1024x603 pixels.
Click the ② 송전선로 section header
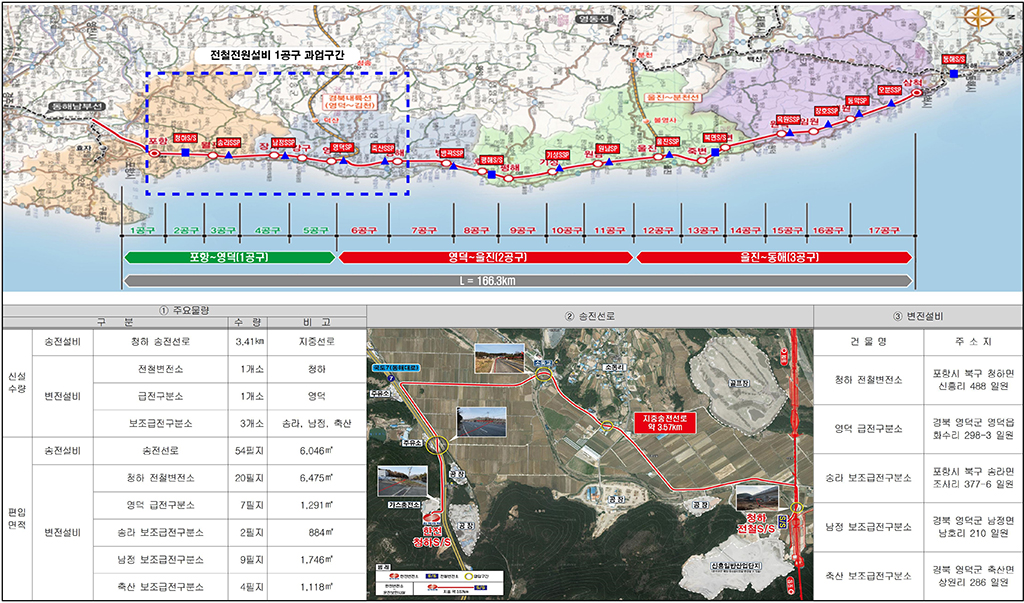[590, 316]
